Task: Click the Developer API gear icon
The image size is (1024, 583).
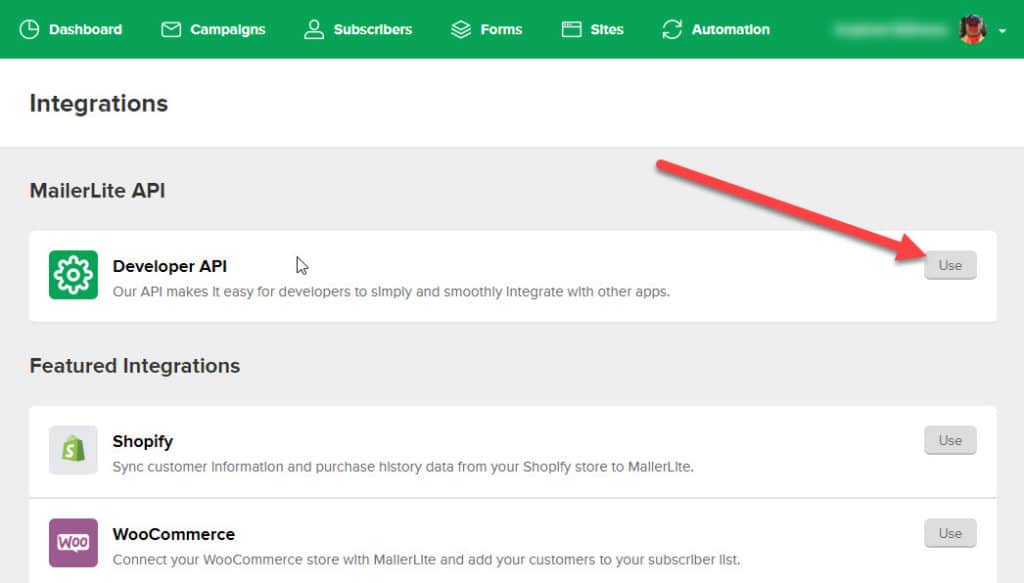Action: pos(73,275)
